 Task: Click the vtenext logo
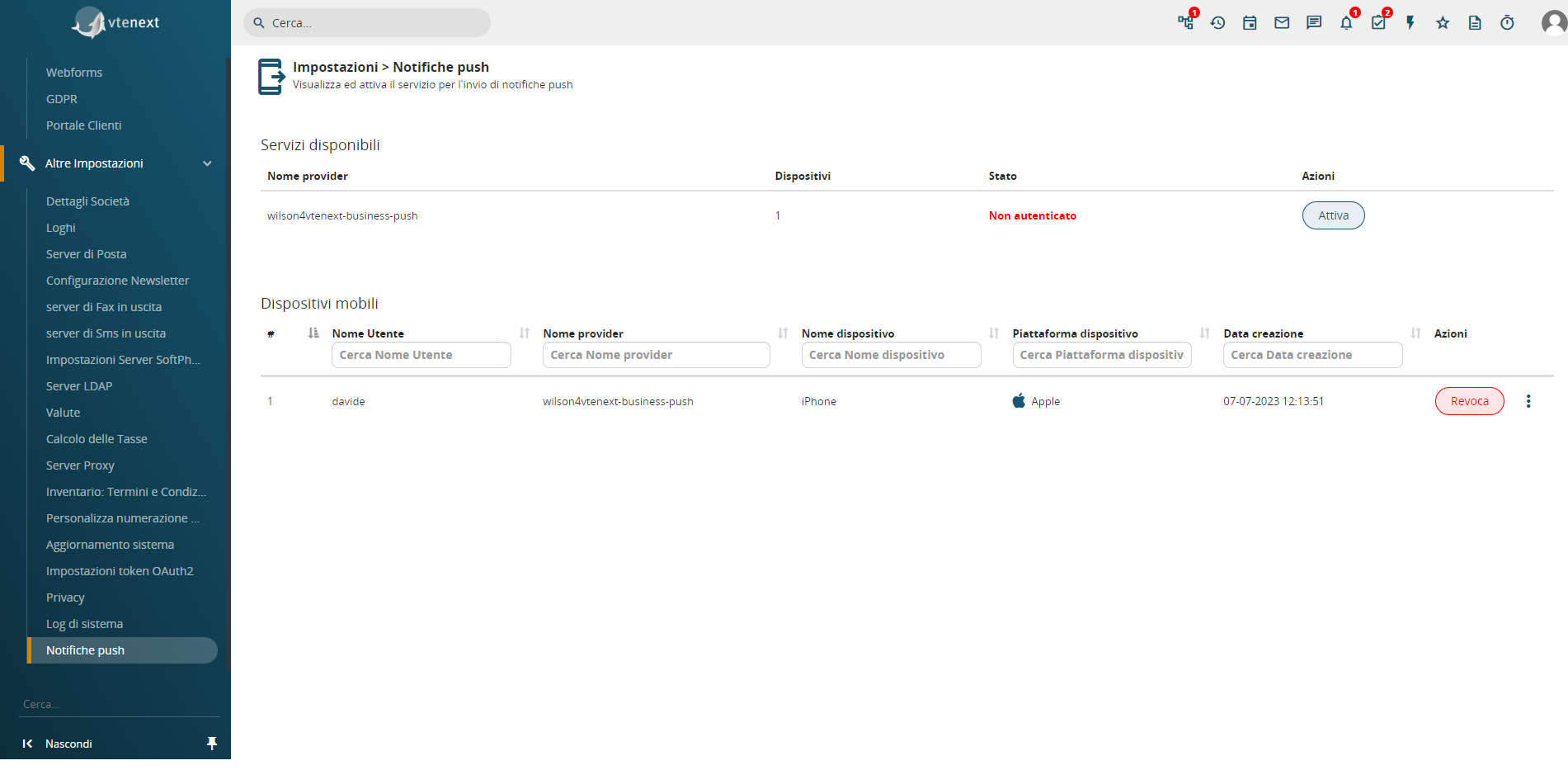coord(115,22)
